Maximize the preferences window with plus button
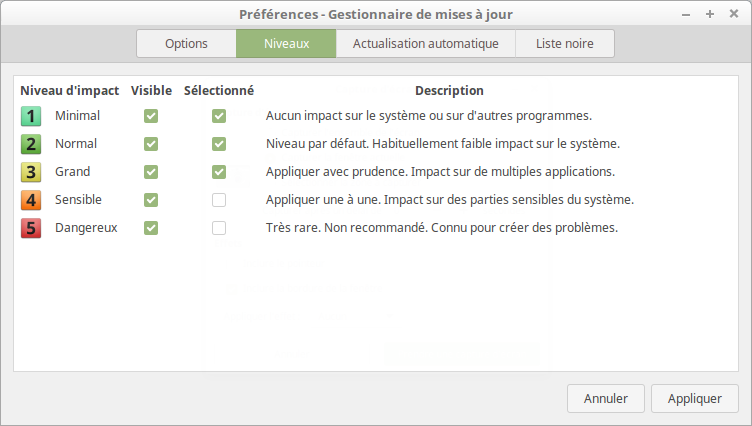The height and width of the screenshot is (426, 752). (x=710, y=14)
